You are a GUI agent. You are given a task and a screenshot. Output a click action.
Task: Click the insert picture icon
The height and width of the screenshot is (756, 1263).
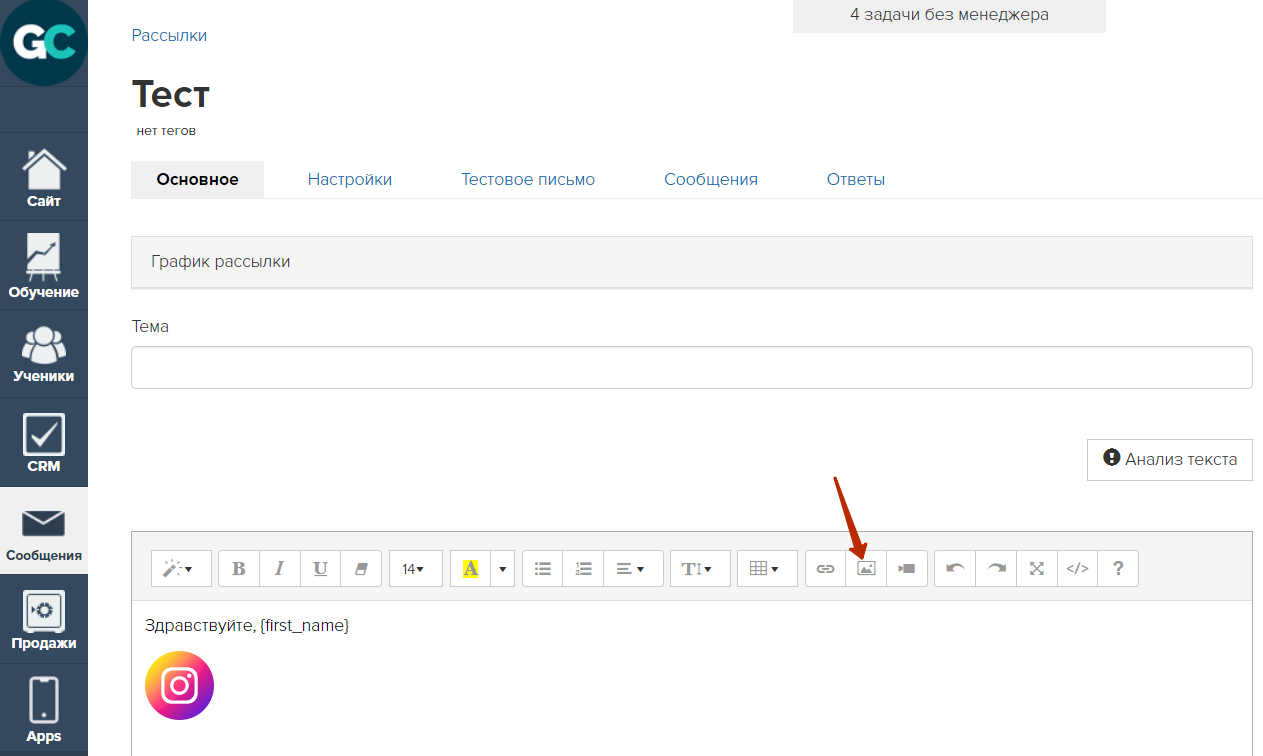click(866, 568)
